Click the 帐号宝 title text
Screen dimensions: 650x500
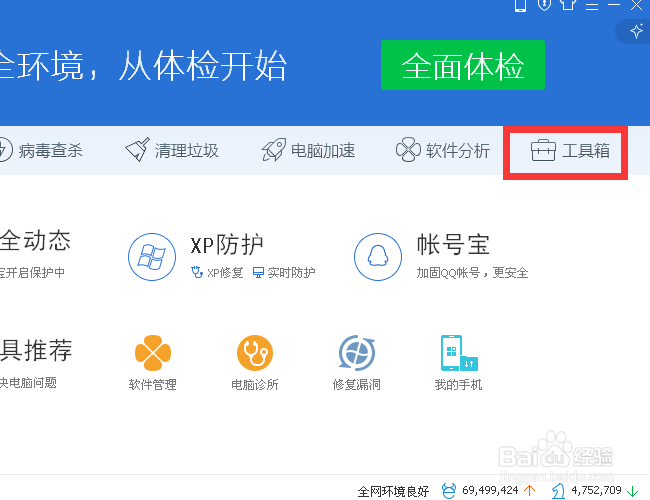[453, 244]
